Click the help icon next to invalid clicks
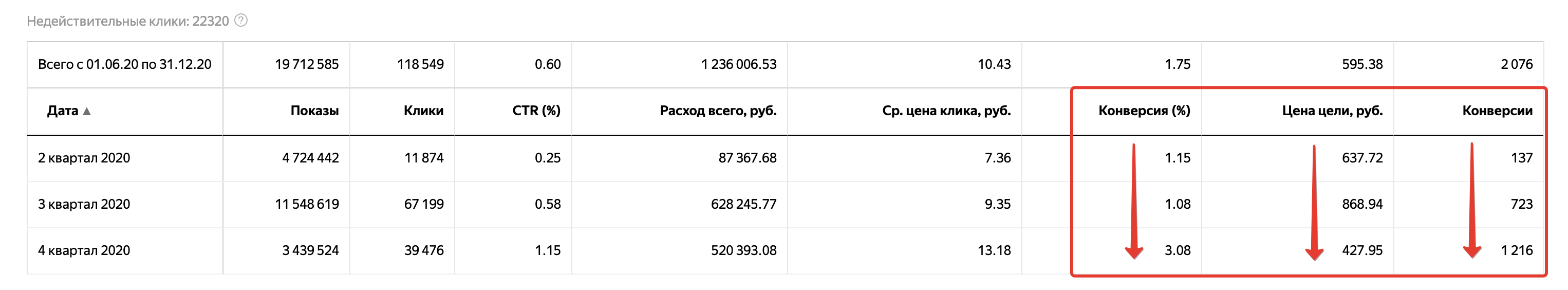 241,21
